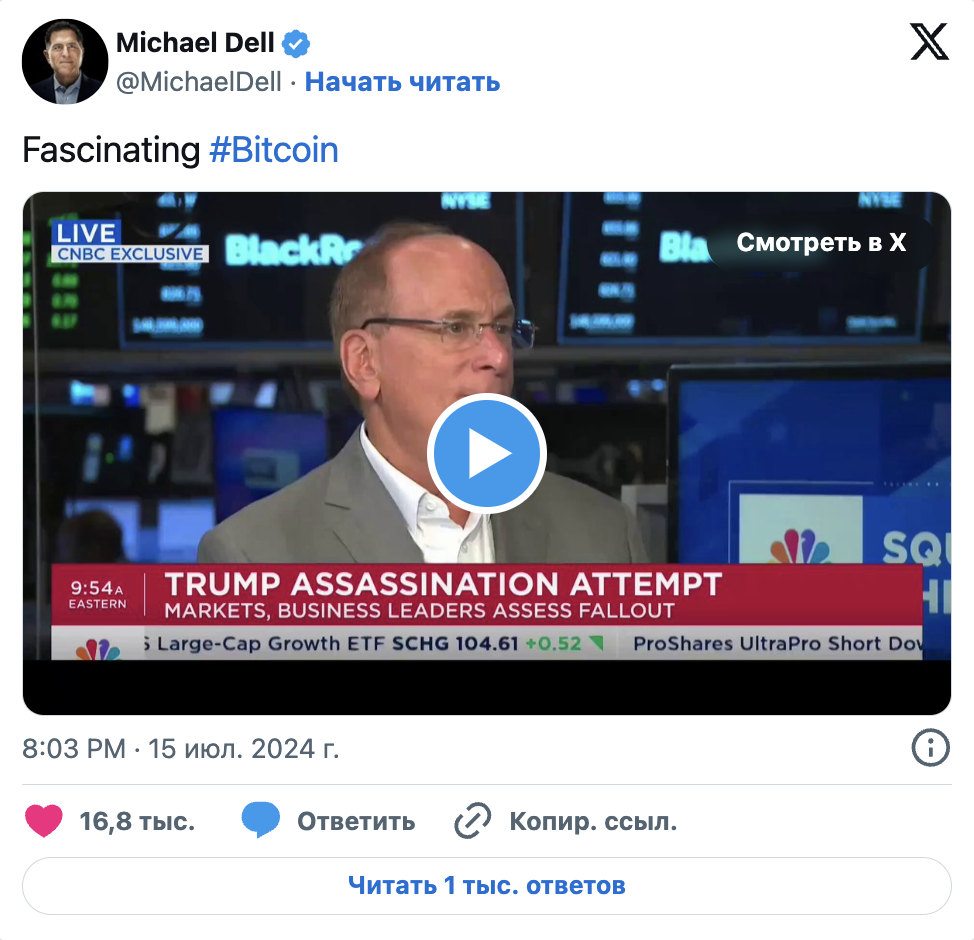This screenshot has width=974, height=940.
Task: Click the blue reply bubble icon
Action: pos(260,820)
